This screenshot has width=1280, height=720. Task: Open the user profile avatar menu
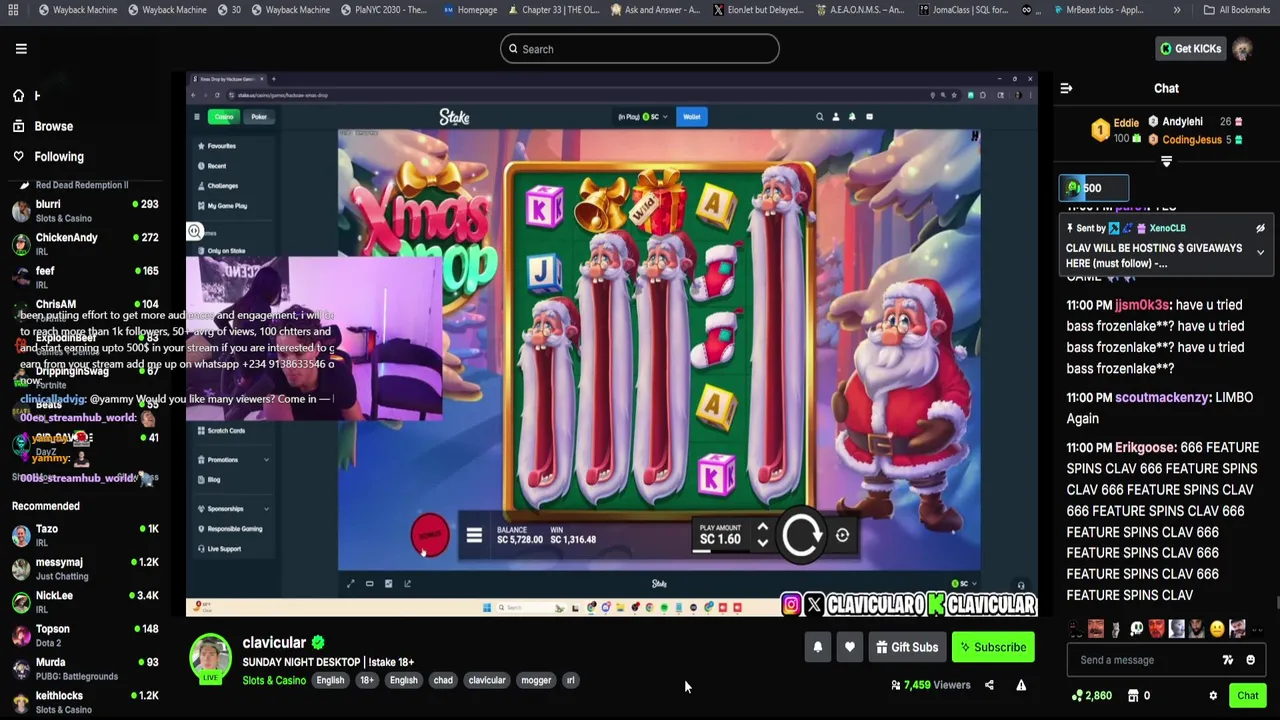click(1242, 49)
